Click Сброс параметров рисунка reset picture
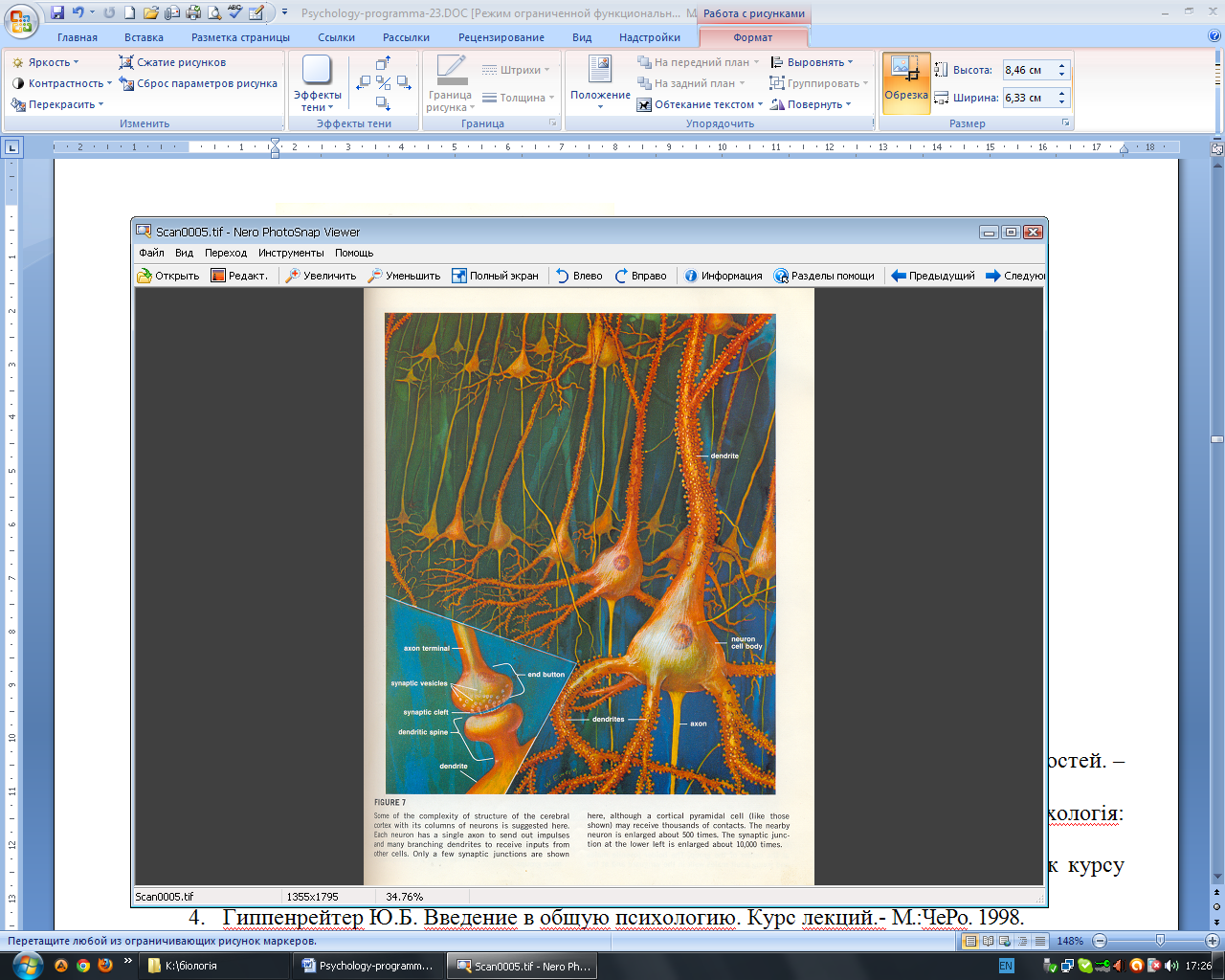The image size is (1225, 980). click(x=198, y=83)
